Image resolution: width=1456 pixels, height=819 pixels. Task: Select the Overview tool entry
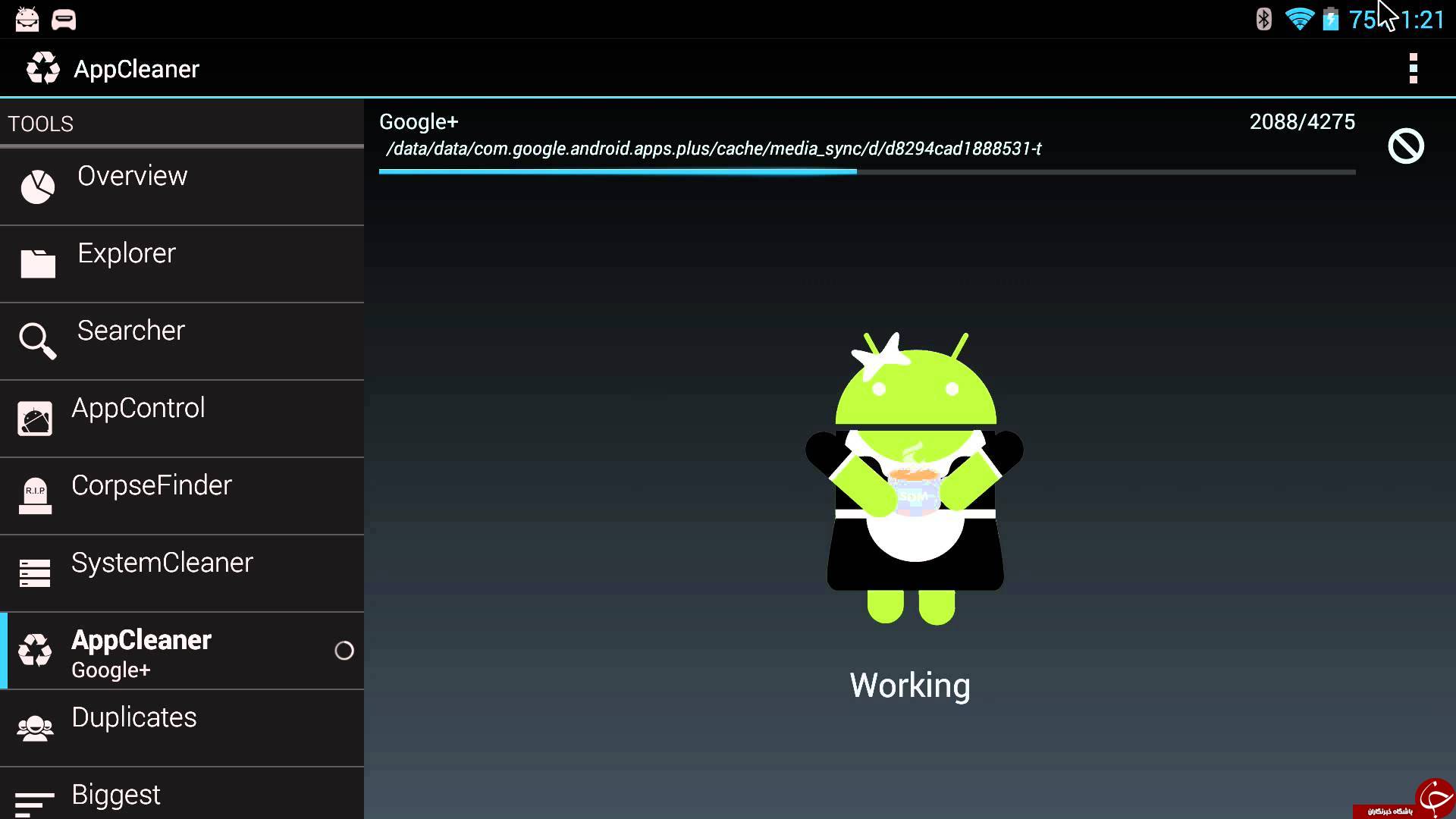[x=182, y=187]
